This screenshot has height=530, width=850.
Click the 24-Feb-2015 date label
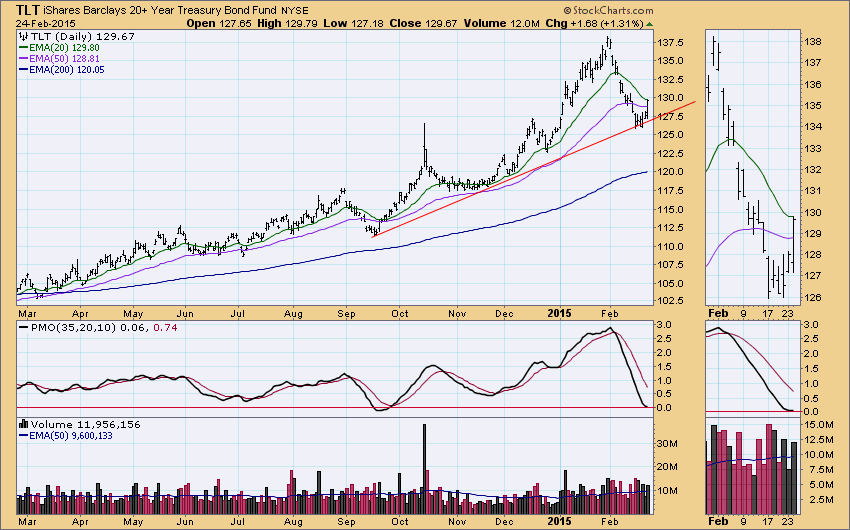(46, 24)
